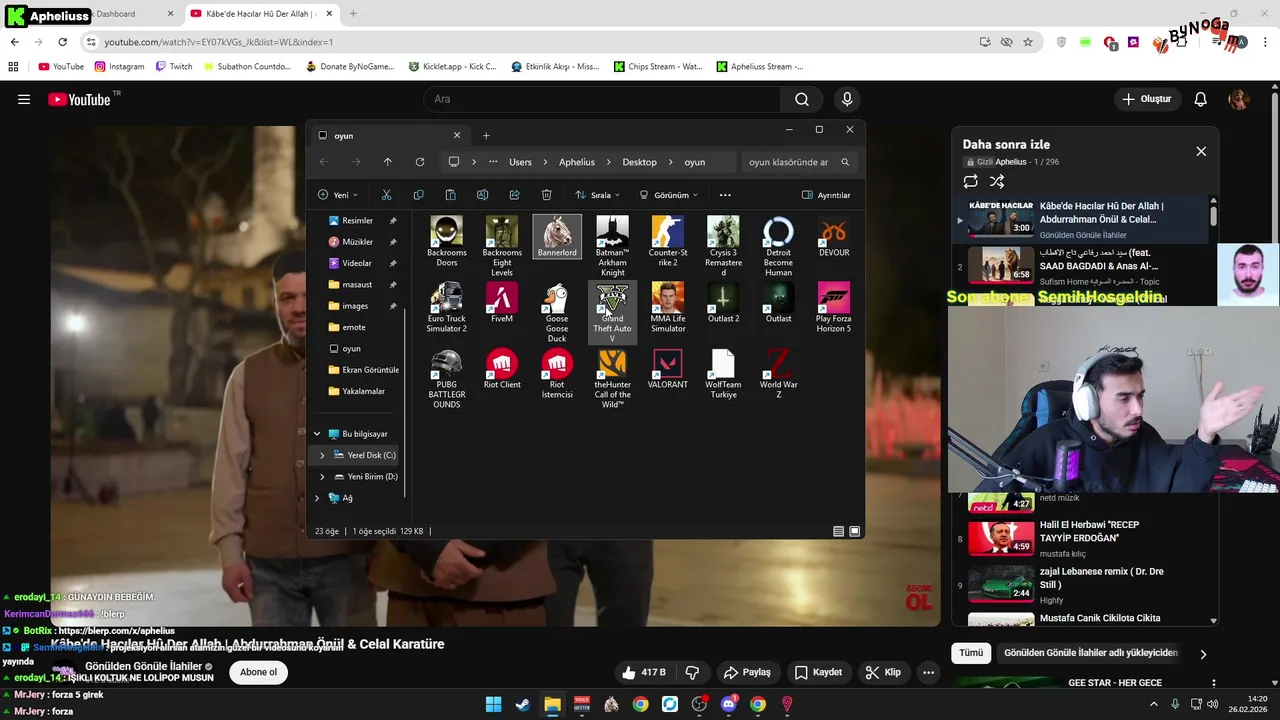Select Backrooms Eight Levels shortcut
The width and height of the screenshot is (1280, 720).
coord(502,246)
